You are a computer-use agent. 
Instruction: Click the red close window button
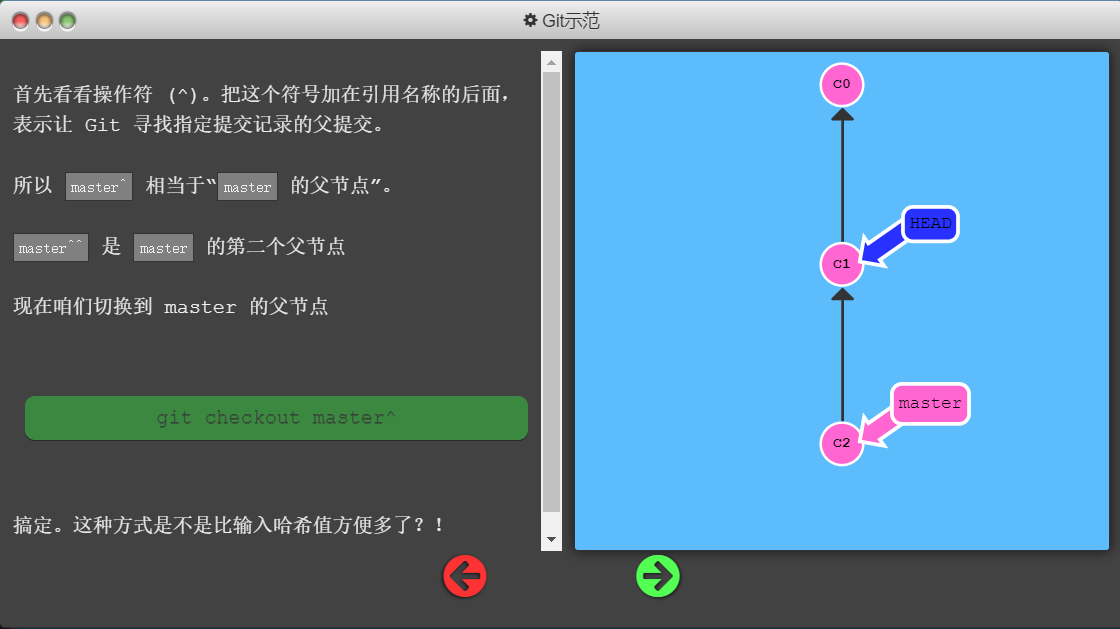point(20,20)
